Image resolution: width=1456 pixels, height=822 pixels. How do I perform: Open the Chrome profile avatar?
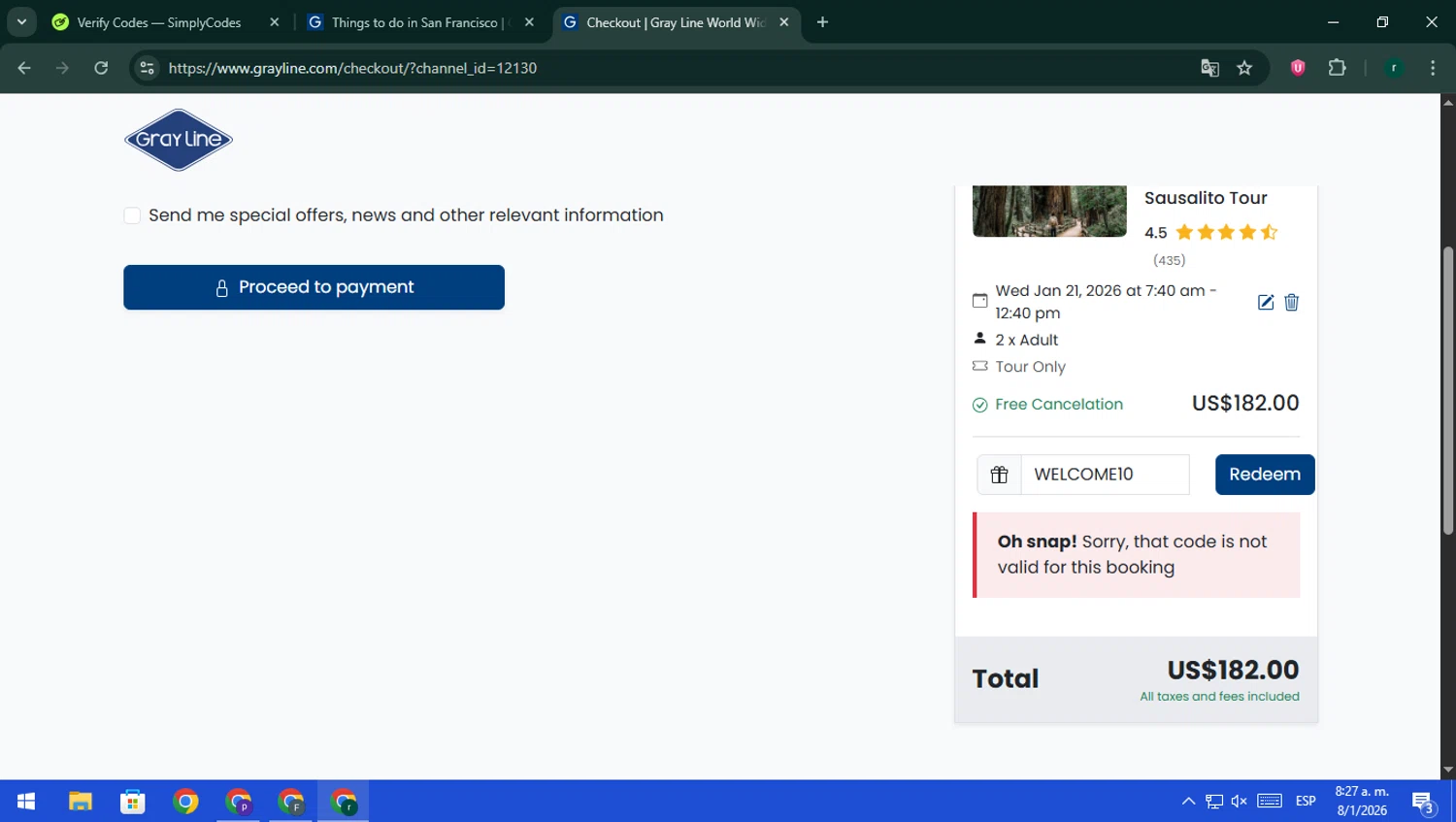click(x=1394, y=68)
